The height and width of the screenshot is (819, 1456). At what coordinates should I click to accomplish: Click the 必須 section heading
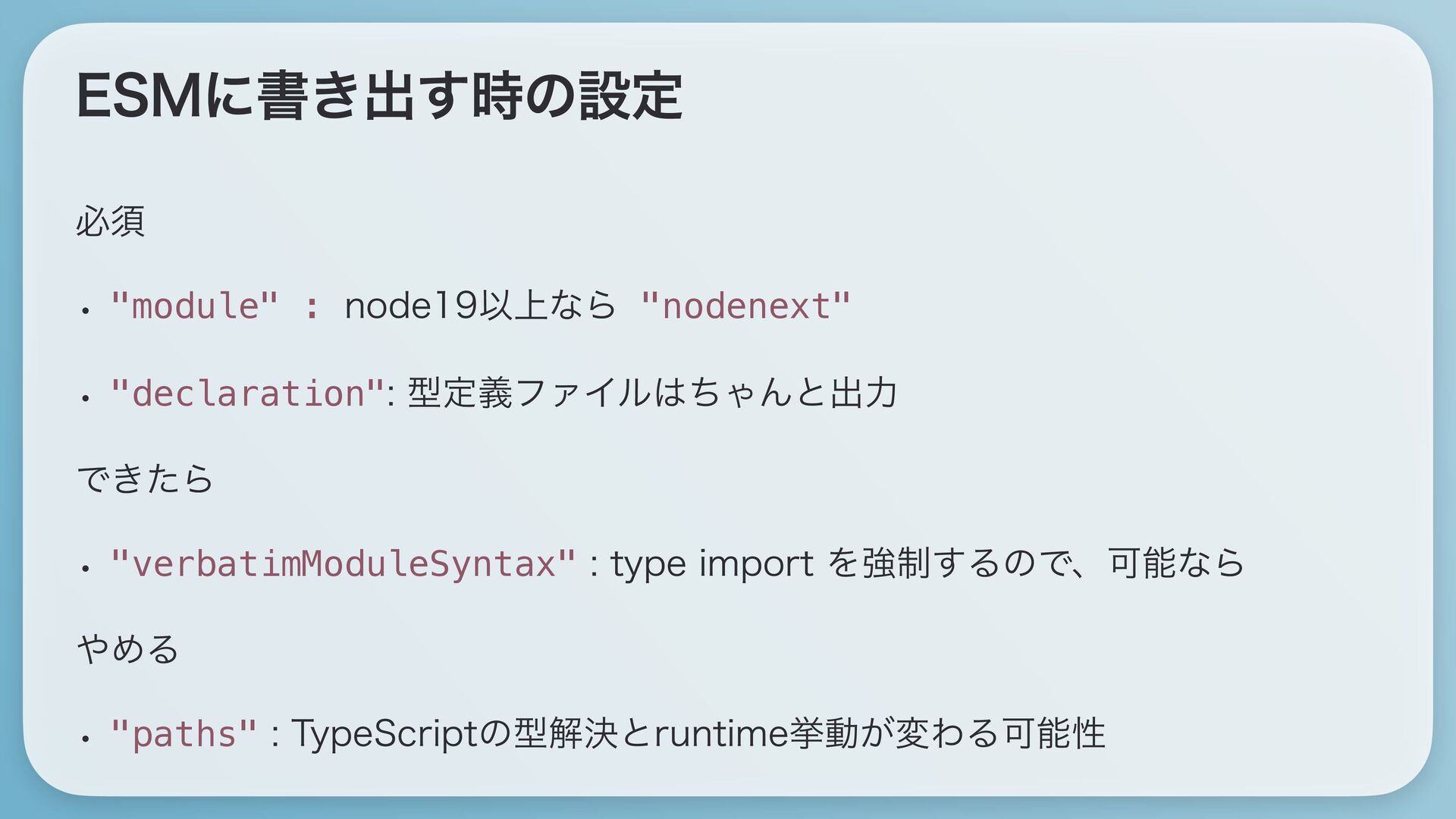tap(111, 221)
